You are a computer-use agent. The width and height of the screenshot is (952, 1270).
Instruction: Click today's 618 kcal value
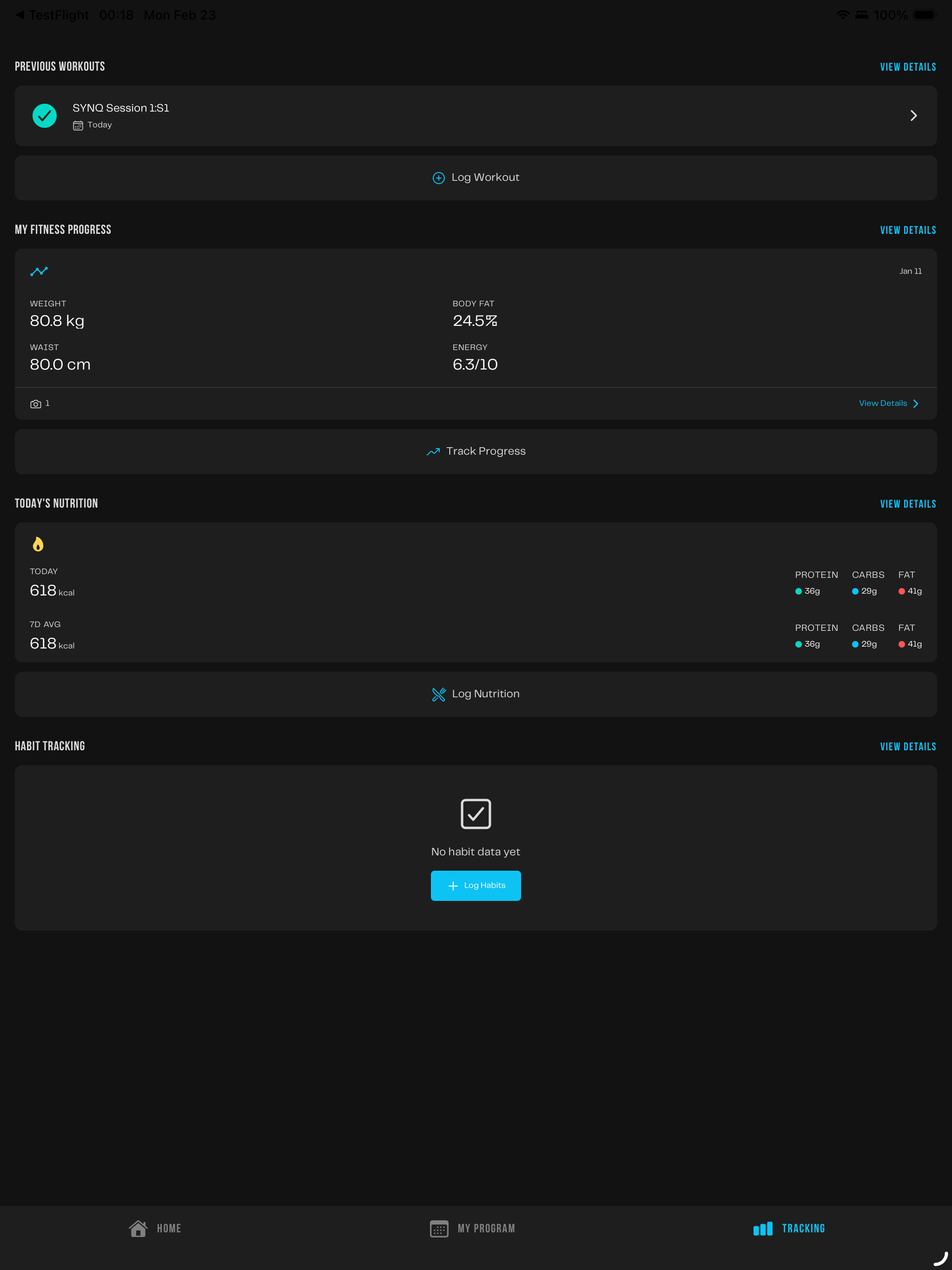[52, 591]
